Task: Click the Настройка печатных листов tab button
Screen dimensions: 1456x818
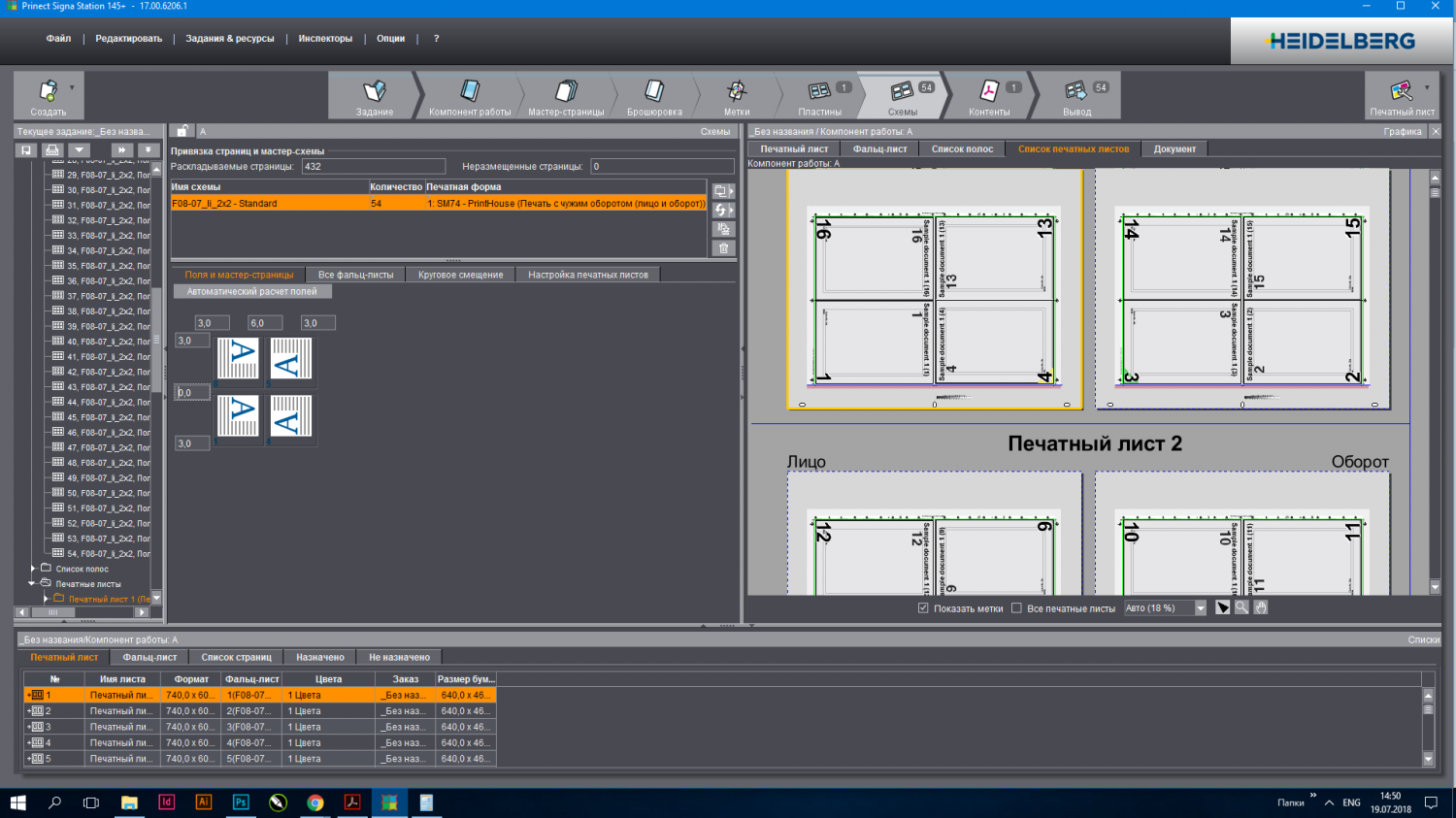Action: click(587, 275)
